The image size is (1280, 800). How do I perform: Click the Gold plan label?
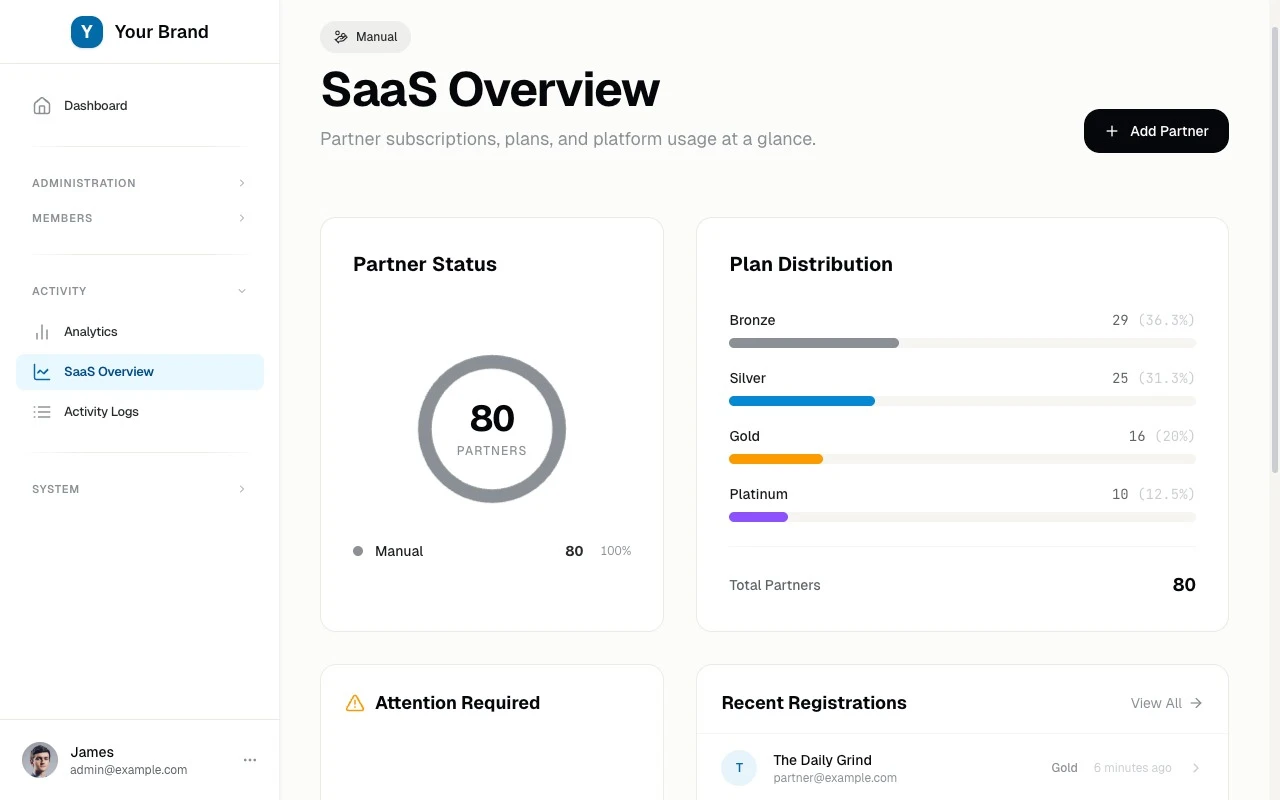point(744,436)
